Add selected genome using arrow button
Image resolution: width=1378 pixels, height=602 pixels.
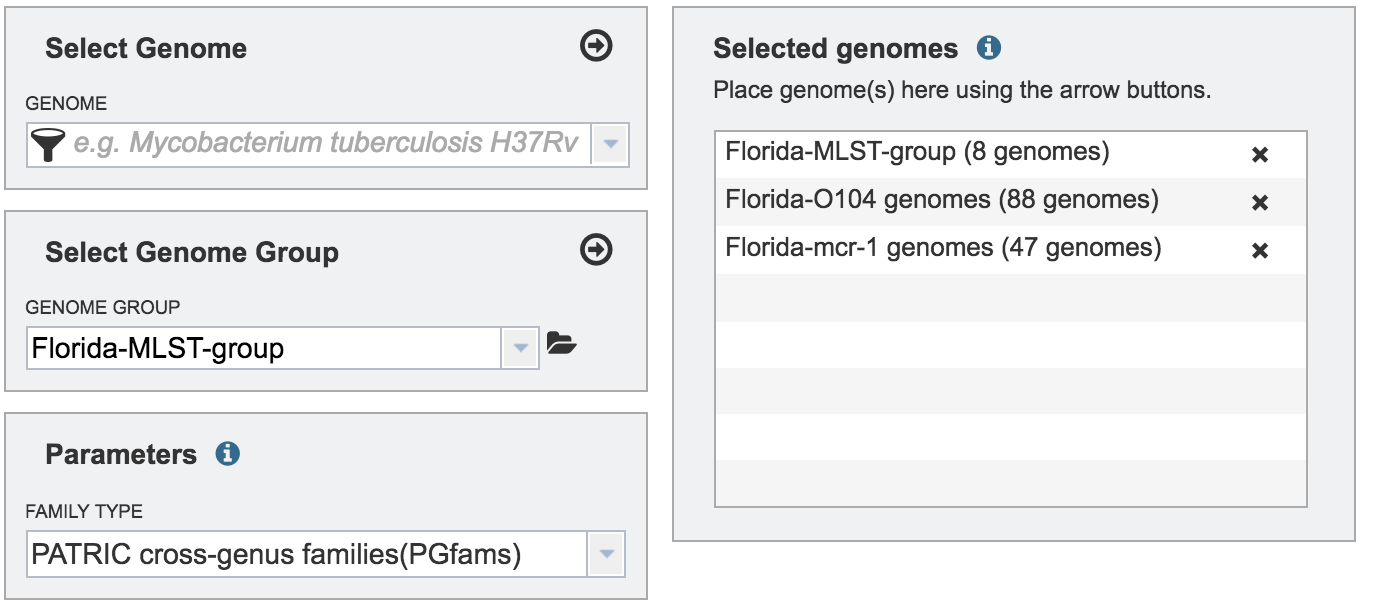click(597, 46)
